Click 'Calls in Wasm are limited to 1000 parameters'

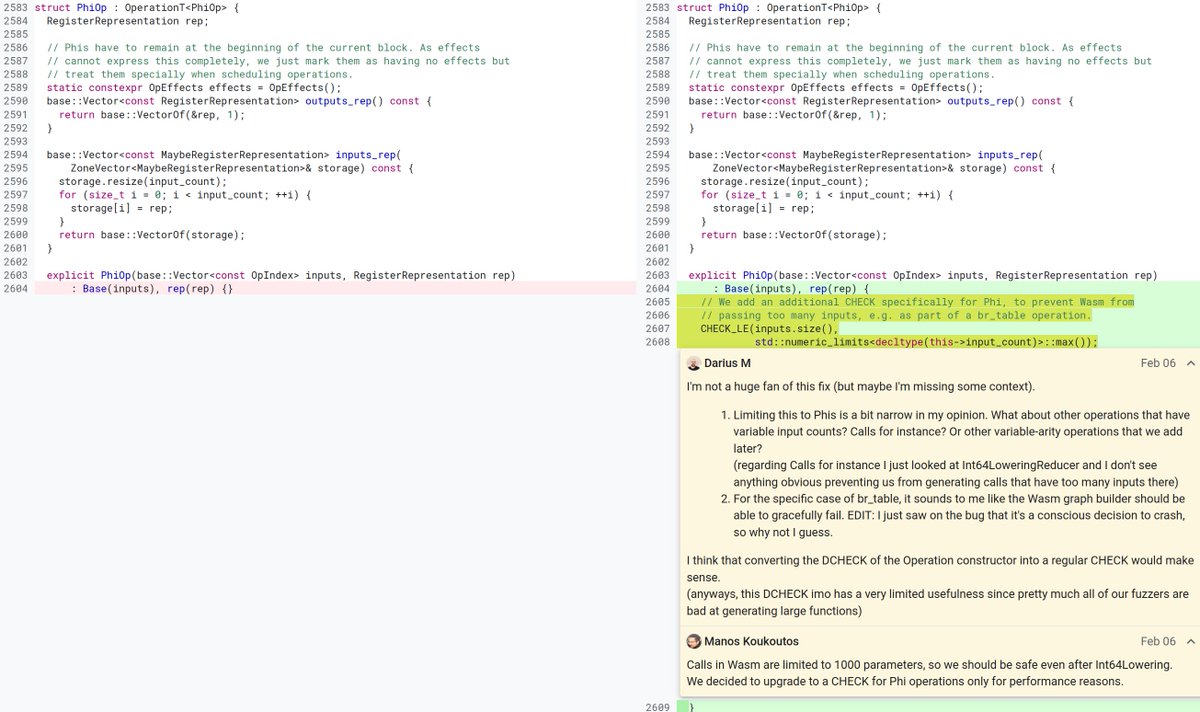tap(929, 665)
